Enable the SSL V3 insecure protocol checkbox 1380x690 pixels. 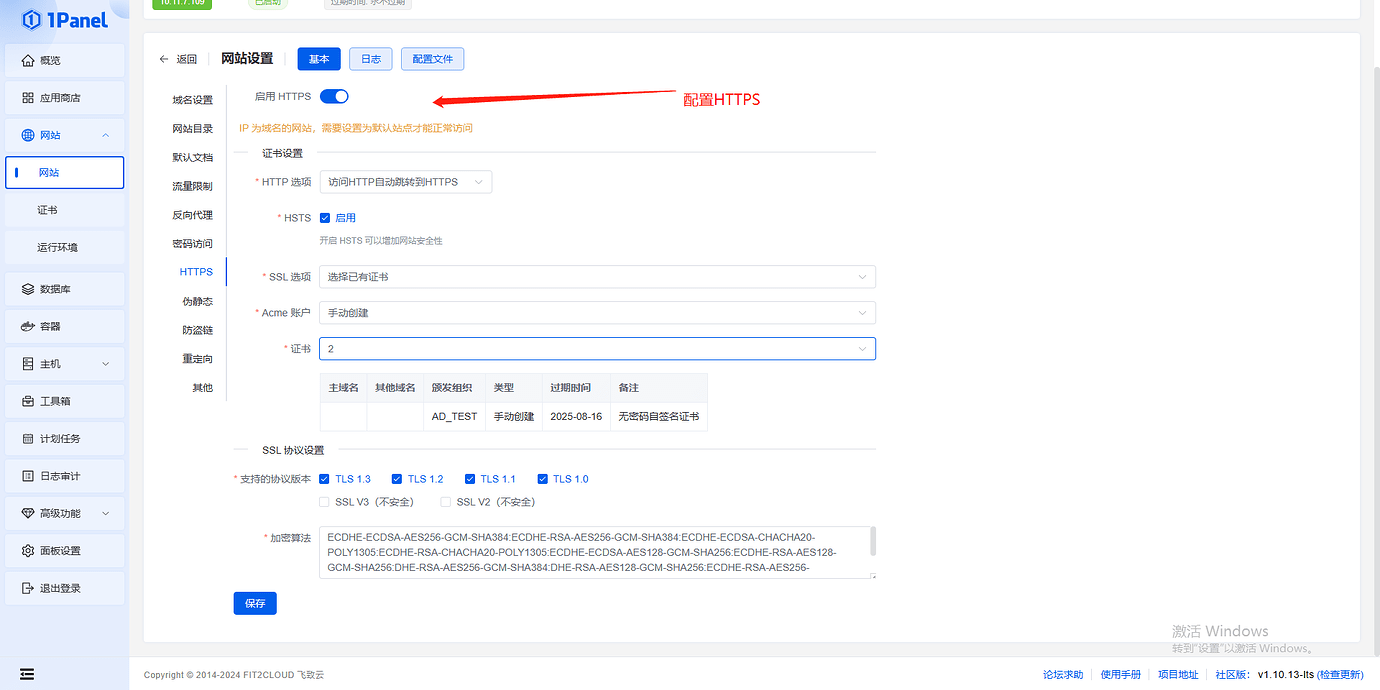324,501
